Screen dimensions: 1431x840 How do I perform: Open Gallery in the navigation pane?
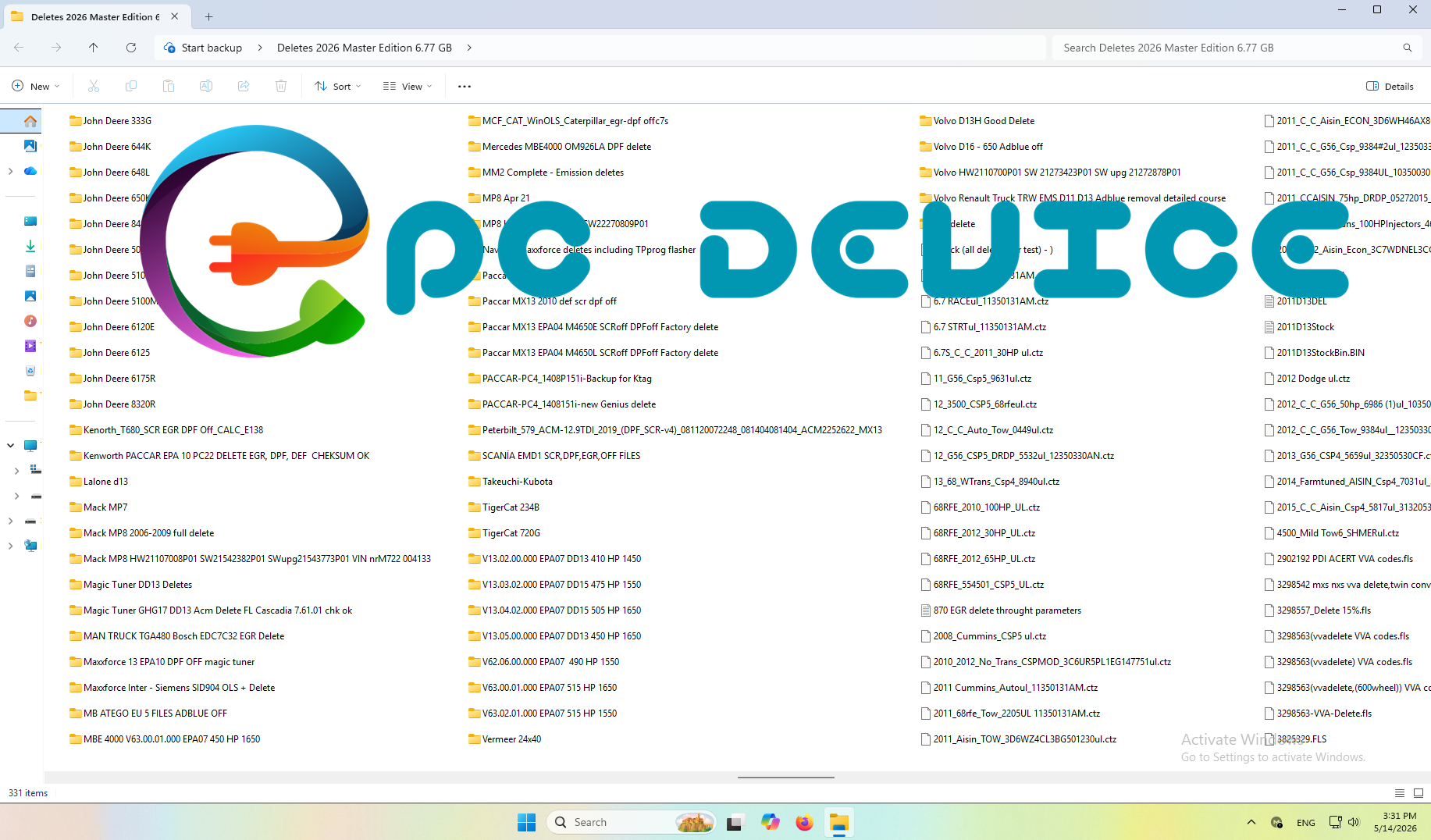click(x=30, y=146)
